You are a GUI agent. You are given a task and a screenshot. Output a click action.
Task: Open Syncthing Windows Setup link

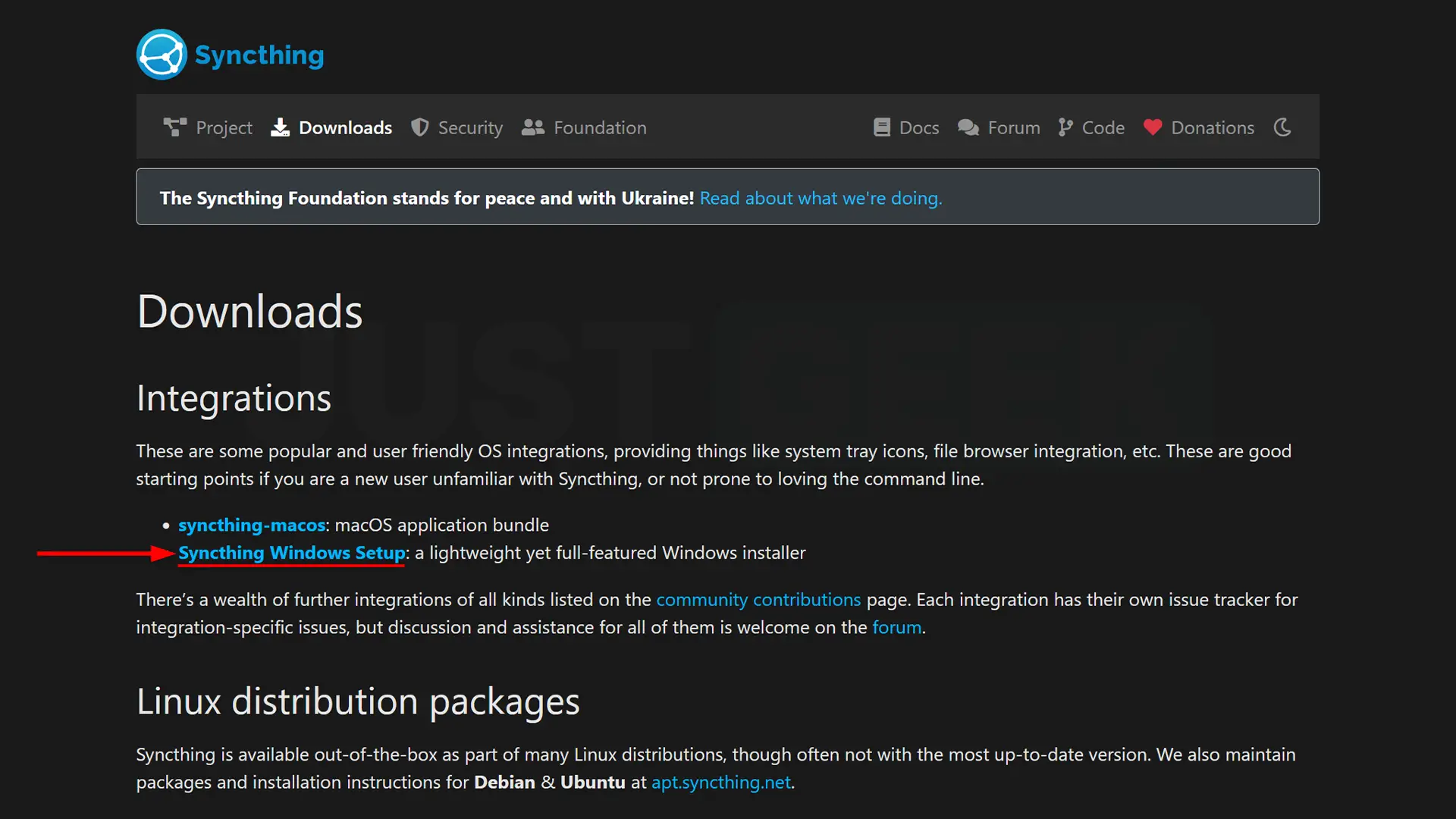[292, 553]
